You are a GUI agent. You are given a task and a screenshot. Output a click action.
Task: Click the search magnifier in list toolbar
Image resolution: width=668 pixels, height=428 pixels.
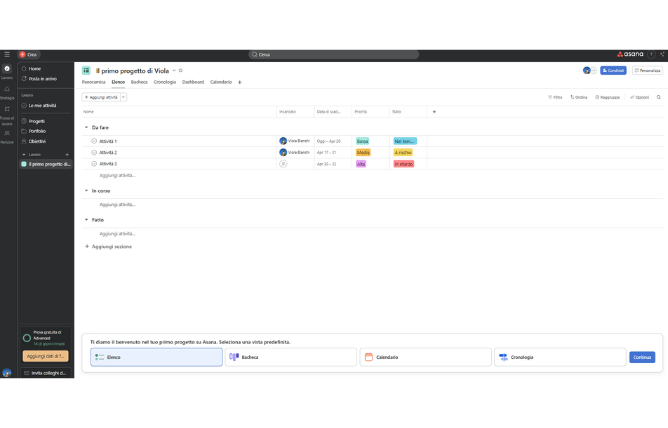(659, 97)
